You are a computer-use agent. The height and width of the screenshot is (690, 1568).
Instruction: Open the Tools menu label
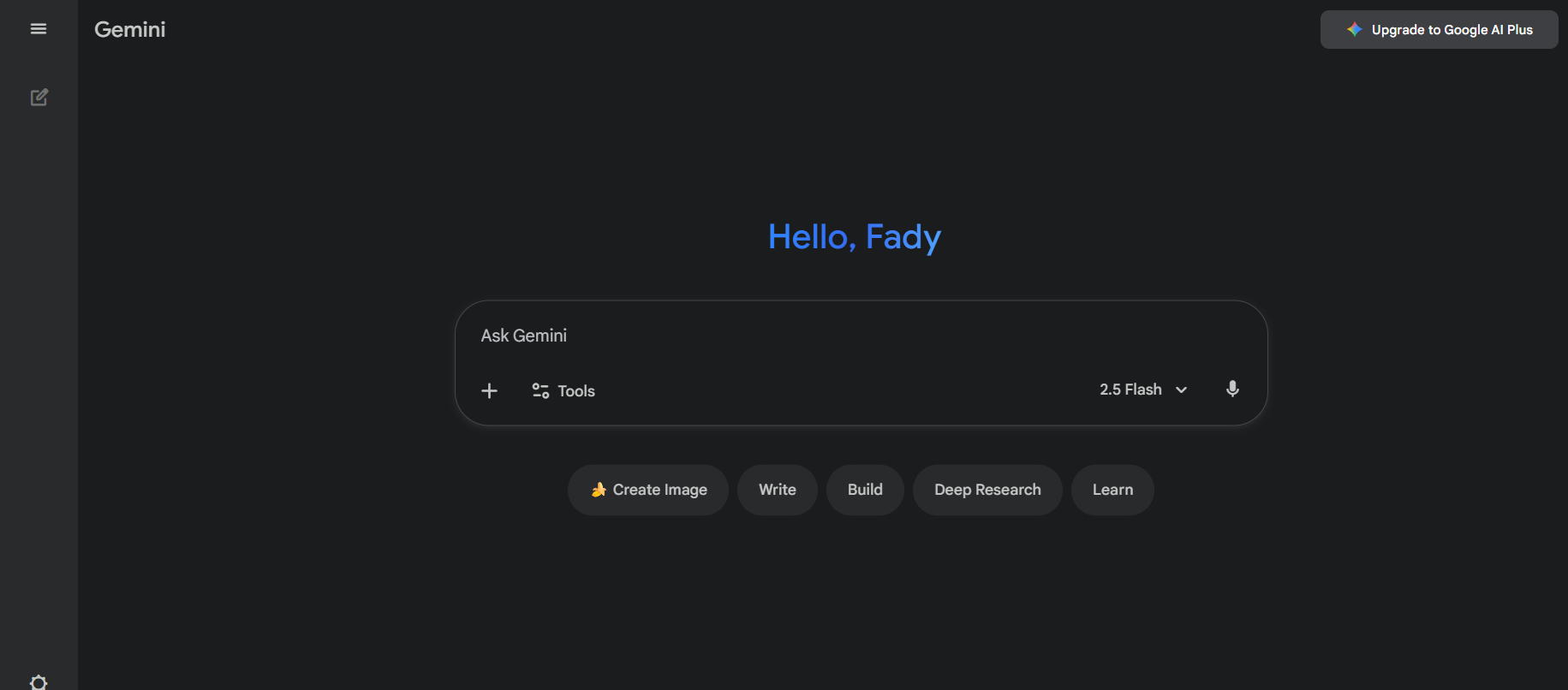click(576, 391)
